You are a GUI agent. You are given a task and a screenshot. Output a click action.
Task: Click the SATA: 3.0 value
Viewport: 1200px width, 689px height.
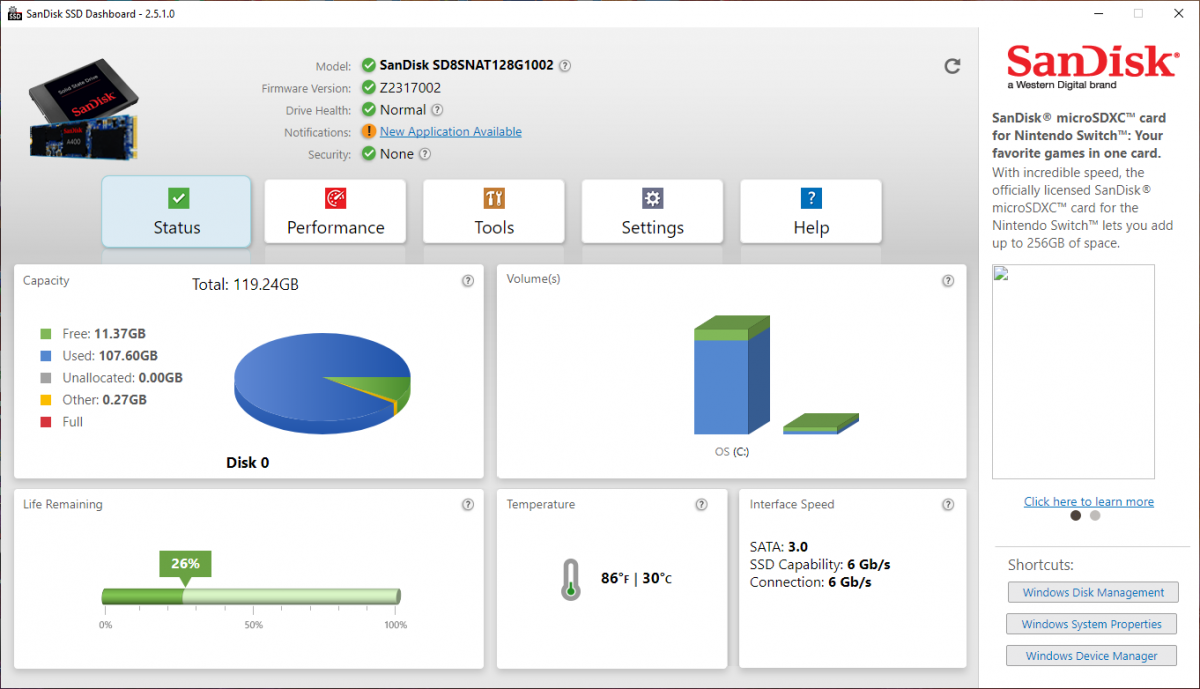coord(779,547)
